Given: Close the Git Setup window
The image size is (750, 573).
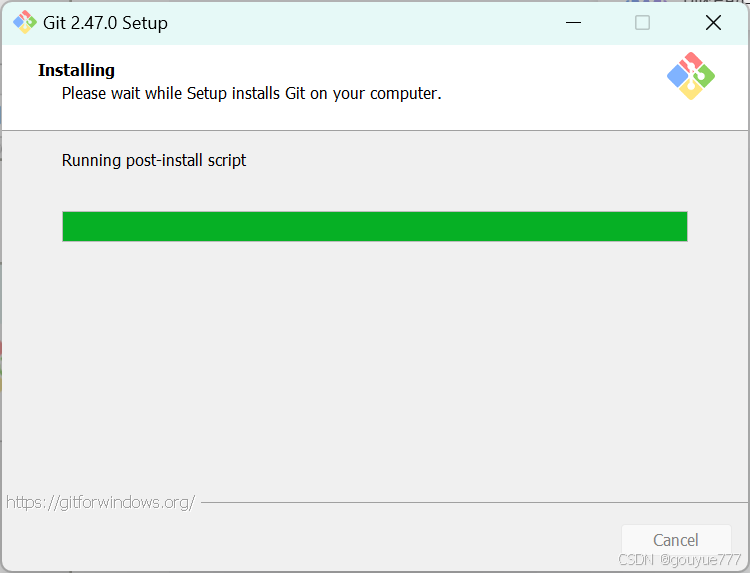Looking at the screenshot, I should (713, 22).
